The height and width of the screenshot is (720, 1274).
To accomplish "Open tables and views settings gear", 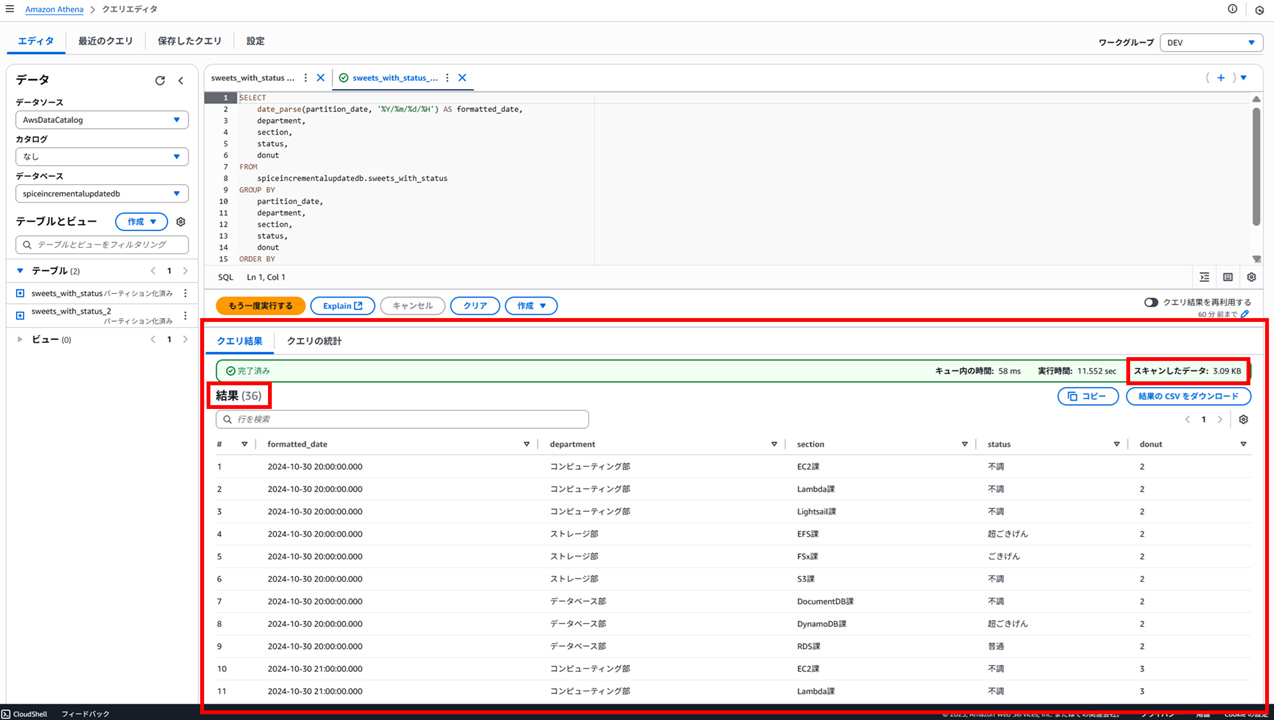I will click(x=181, y=222).
